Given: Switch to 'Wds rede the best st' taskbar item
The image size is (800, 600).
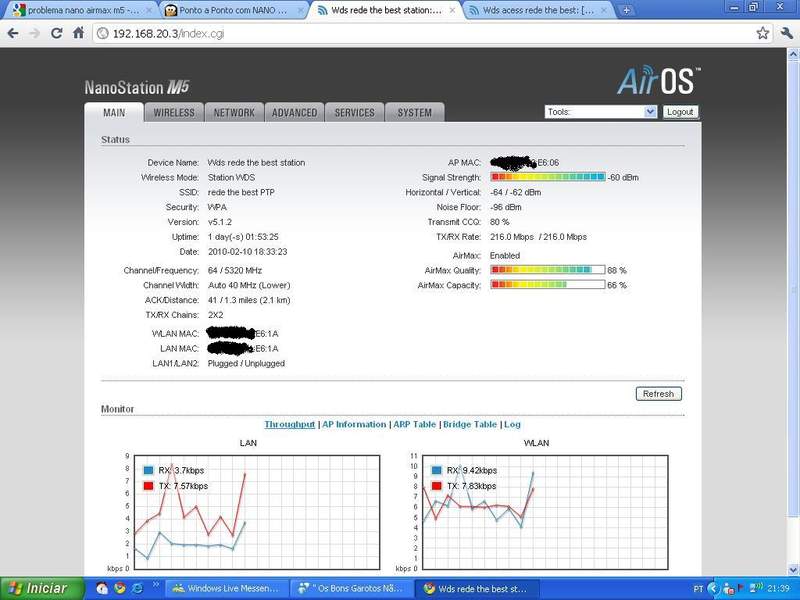Looking at the screenshot, I should click(475, 589).
